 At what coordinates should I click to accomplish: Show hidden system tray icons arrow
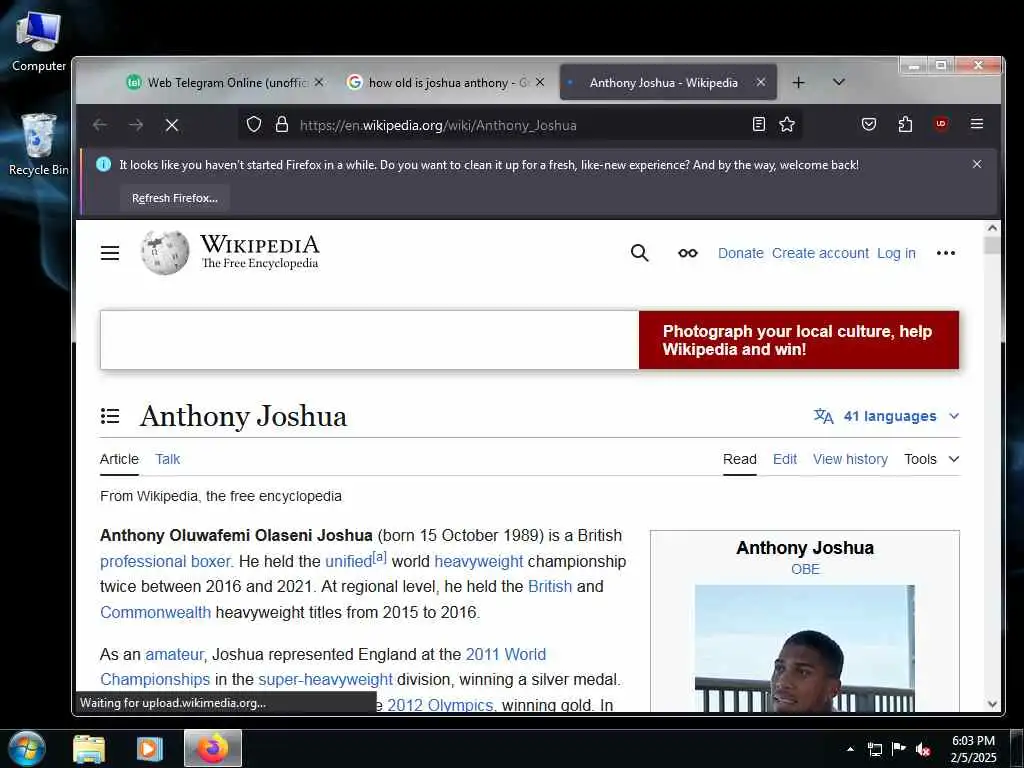point(850,749)
